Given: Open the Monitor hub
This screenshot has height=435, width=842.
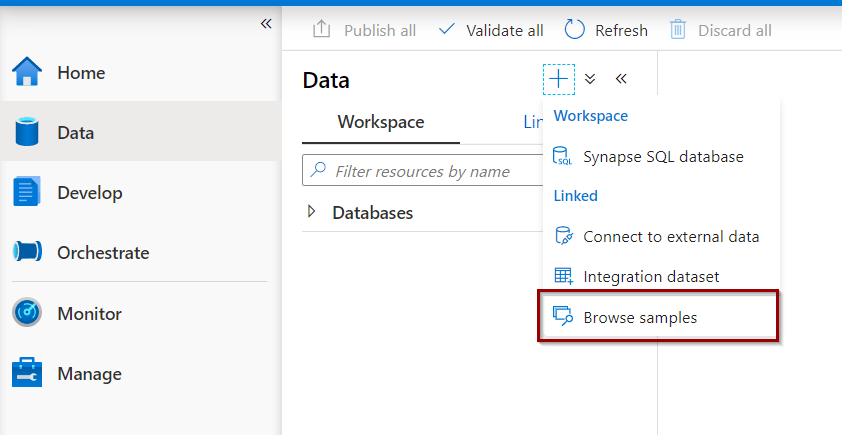Looking at the screenshot, I should 140,313.
